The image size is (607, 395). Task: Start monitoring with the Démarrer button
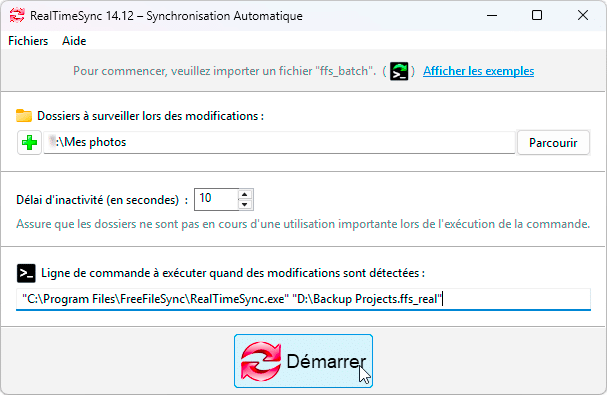pos(304,361)
